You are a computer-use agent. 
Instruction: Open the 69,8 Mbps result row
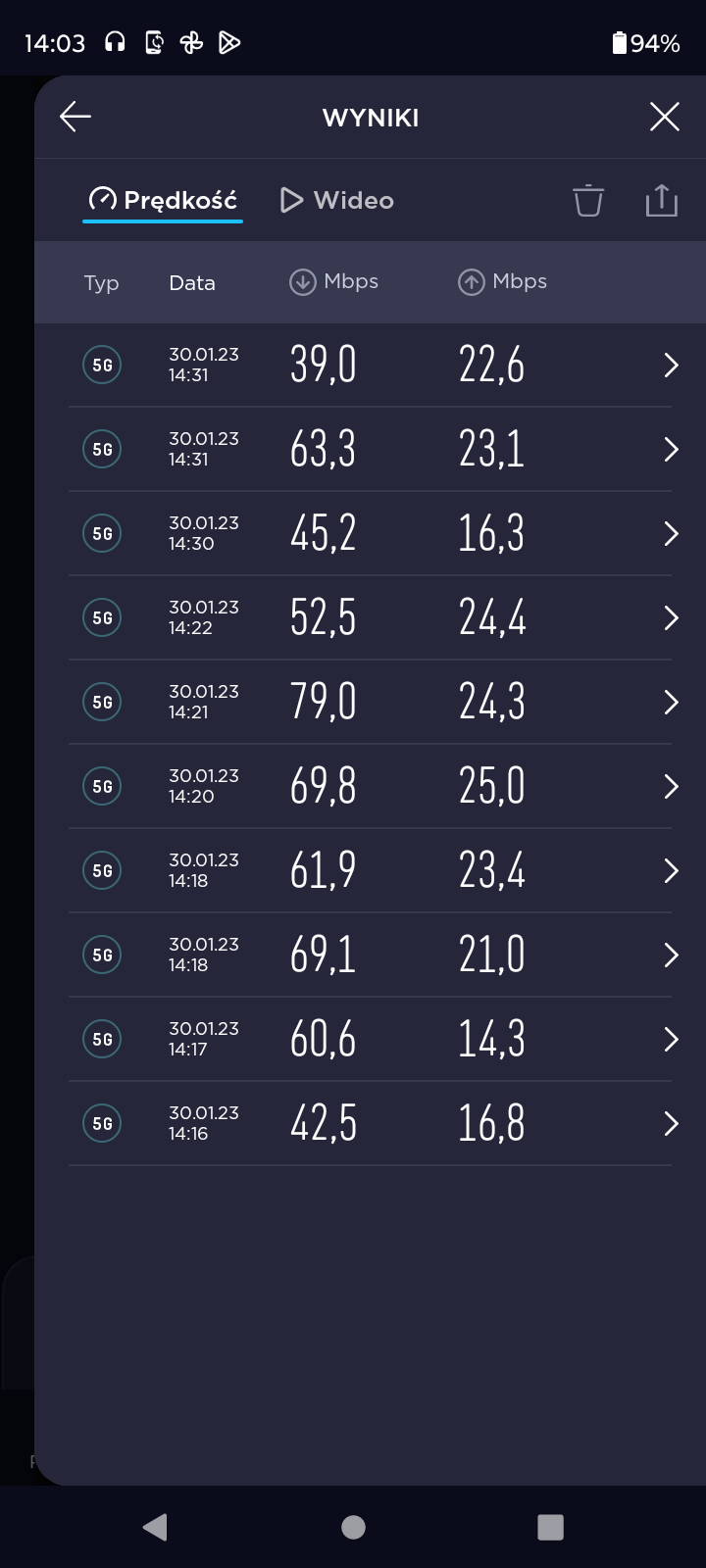[671, 787]
